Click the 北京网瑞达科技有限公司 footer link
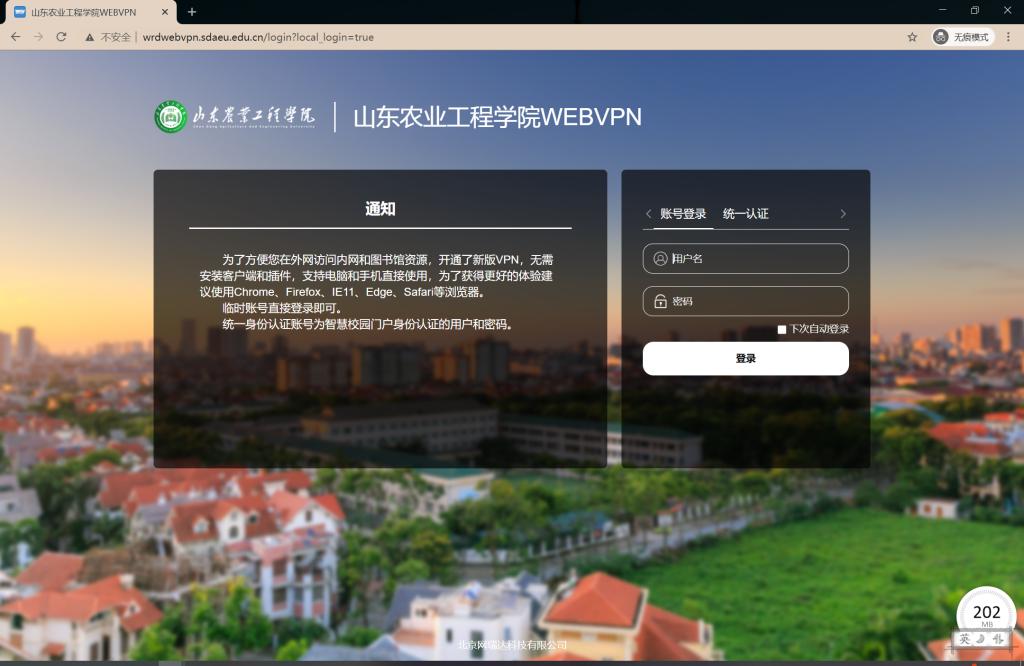 pyautogui.click(x=512, y=645)
